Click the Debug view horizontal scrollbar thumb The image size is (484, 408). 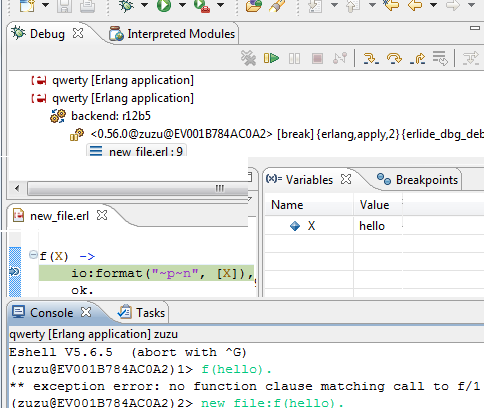[x=138, y=189]
